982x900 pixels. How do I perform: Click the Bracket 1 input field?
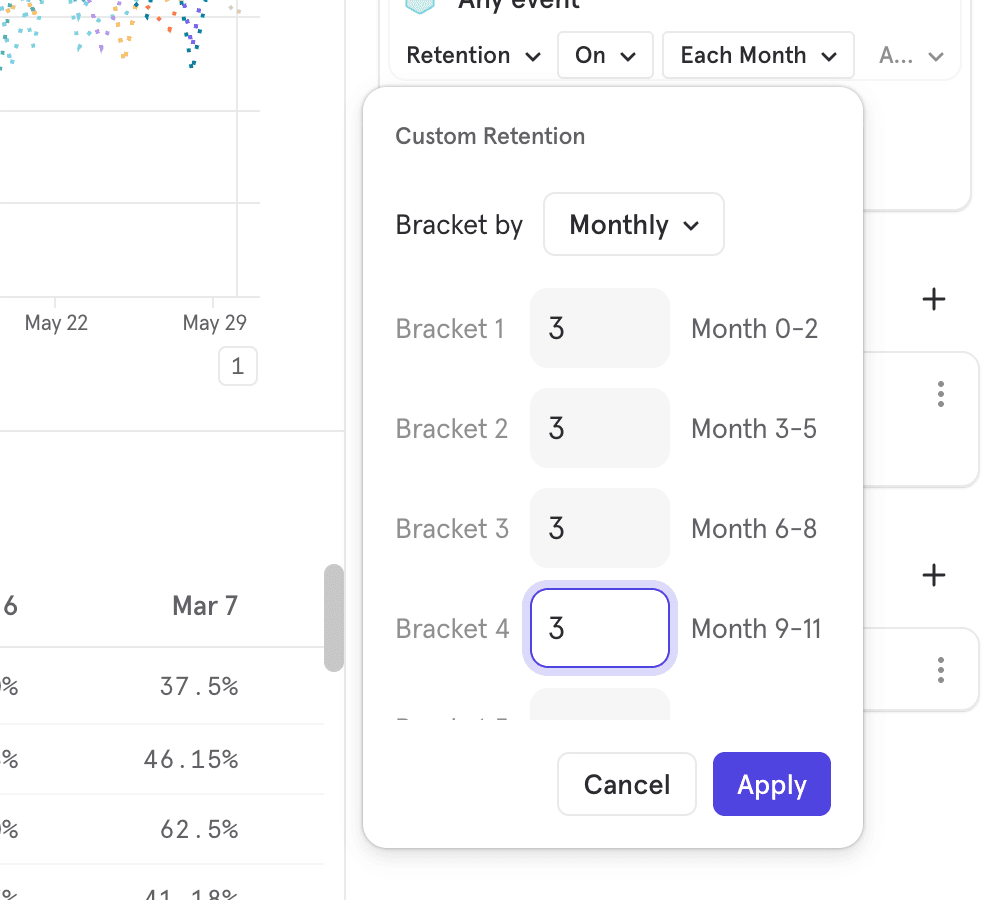[599, 329]
